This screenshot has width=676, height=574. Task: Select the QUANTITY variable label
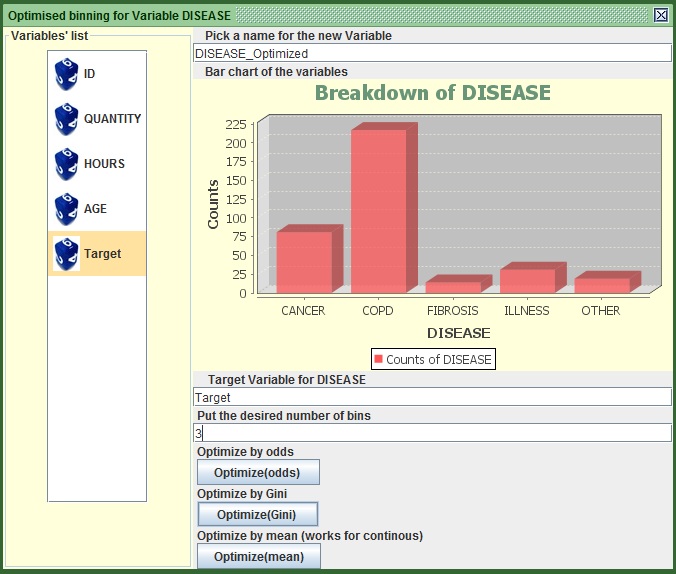[113, 119]
